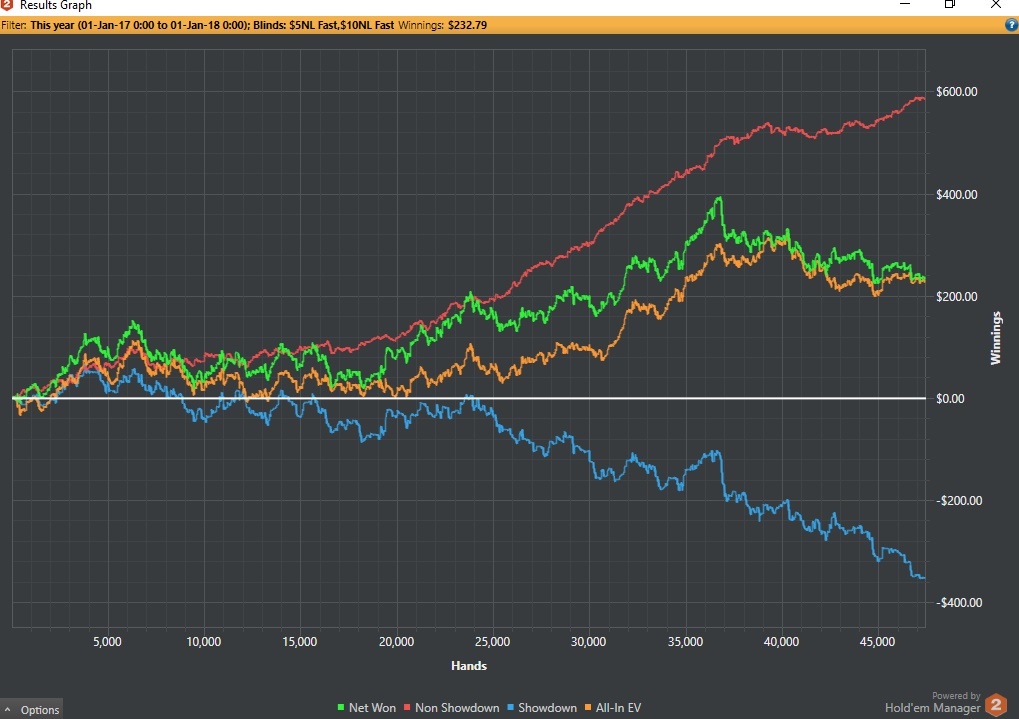Click the Results Graph window title
This screenshot has width=1019, height=719.
[x=56, y=5]
